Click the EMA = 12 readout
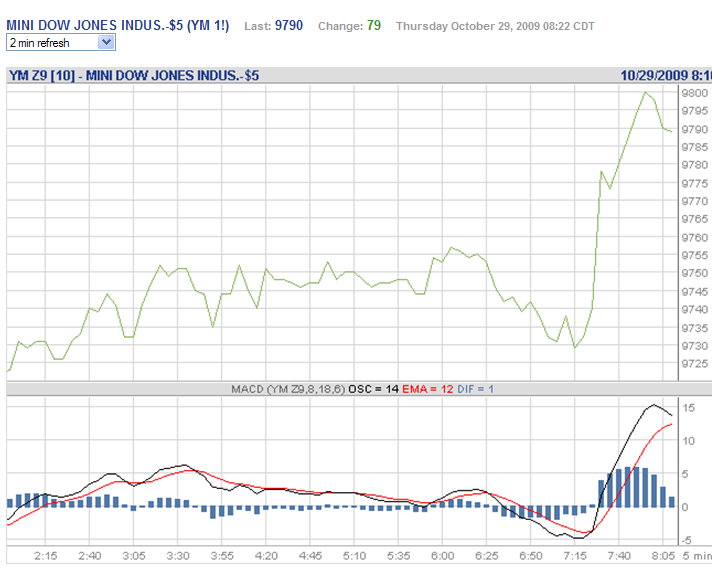Image resolution: width=712 pixels, height=573 pixels. [428, 389]
